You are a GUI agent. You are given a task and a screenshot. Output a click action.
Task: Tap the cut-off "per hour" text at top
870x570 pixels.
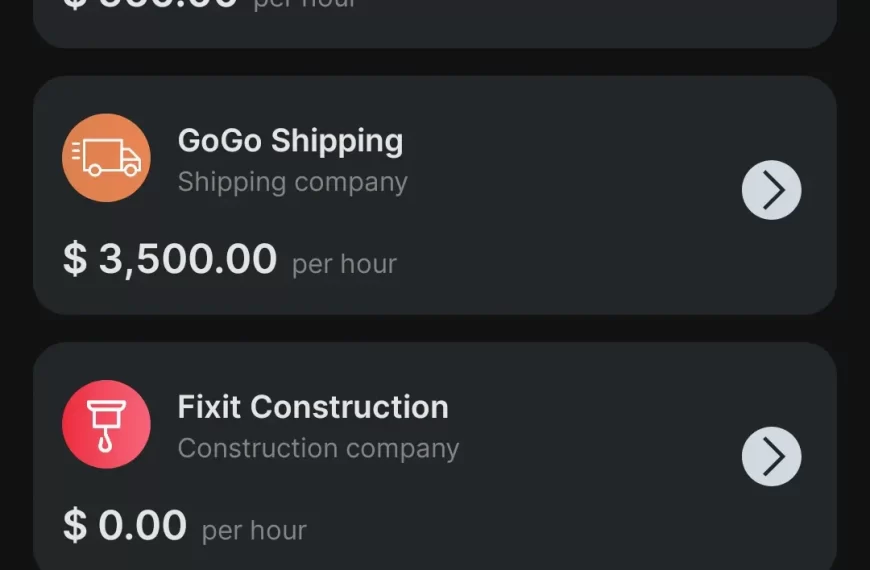304,4
